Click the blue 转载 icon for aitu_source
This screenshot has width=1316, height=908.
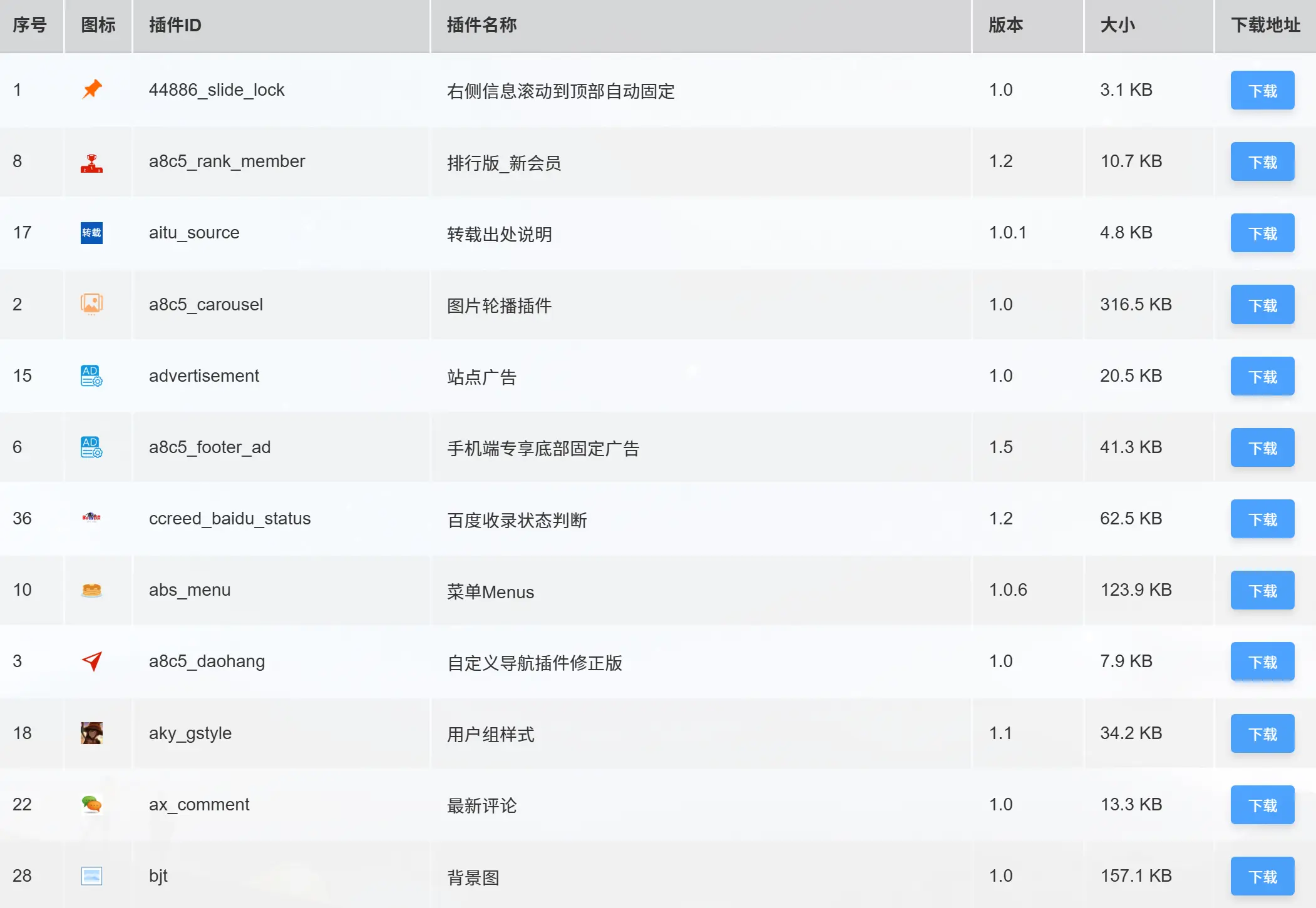(x=91, y=233)
